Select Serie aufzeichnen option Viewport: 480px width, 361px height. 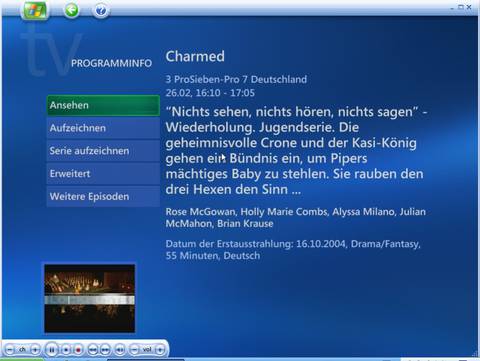[x=103, y=151]
